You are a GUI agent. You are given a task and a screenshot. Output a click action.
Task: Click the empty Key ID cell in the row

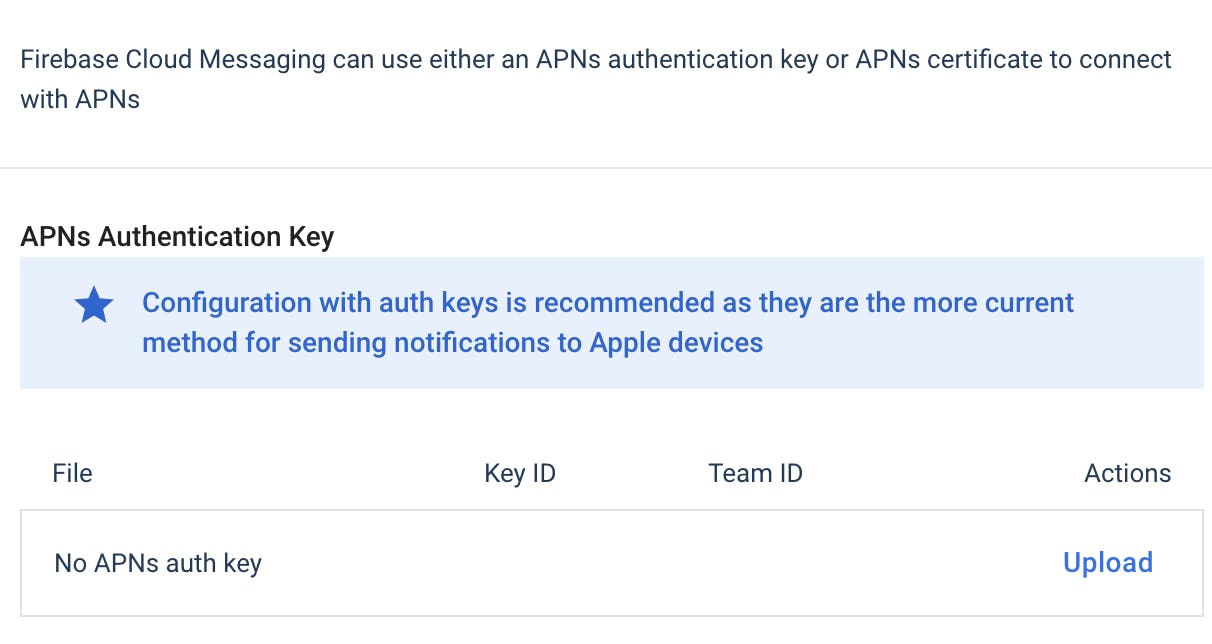pos(519,563)
